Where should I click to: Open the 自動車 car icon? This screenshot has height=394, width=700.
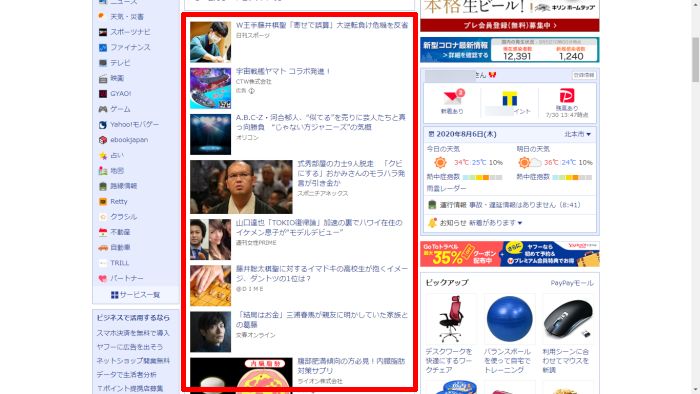point(103,248)
